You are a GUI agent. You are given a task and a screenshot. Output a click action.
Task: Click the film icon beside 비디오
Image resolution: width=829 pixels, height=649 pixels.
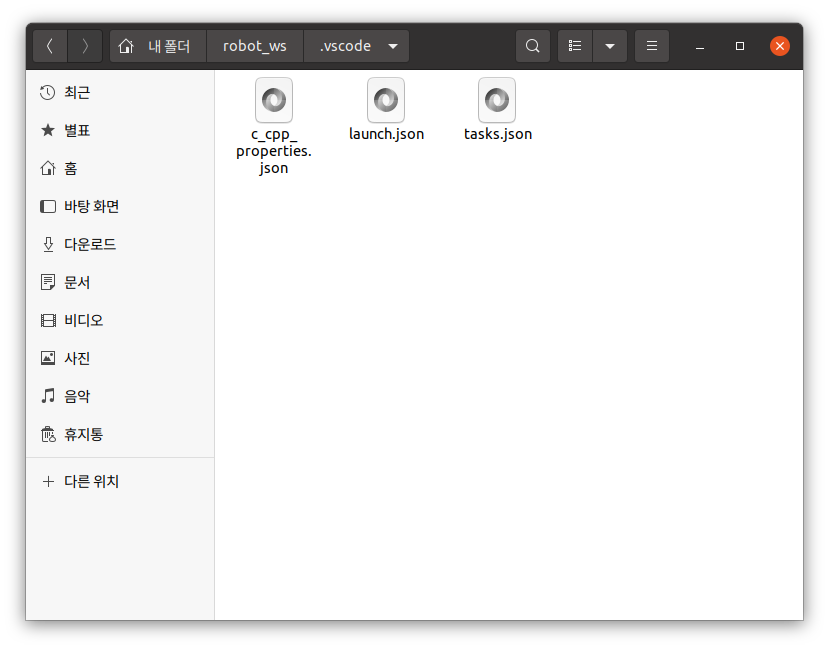pos(48,320)
